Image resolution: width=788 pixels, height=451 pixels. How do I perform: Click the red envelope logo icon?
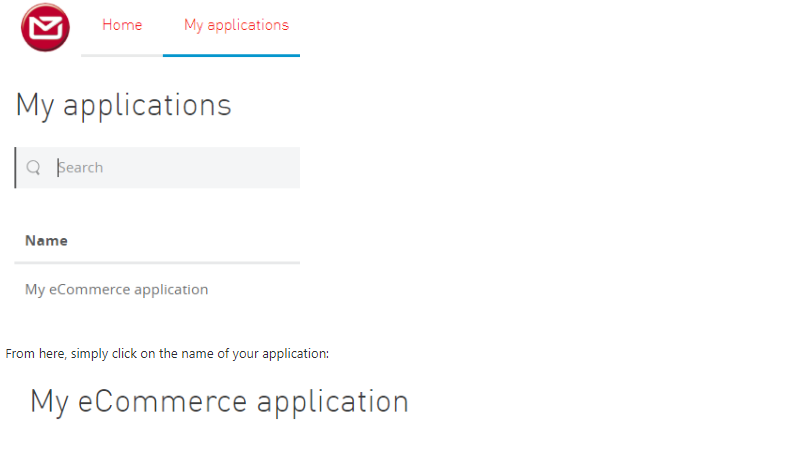45,27
